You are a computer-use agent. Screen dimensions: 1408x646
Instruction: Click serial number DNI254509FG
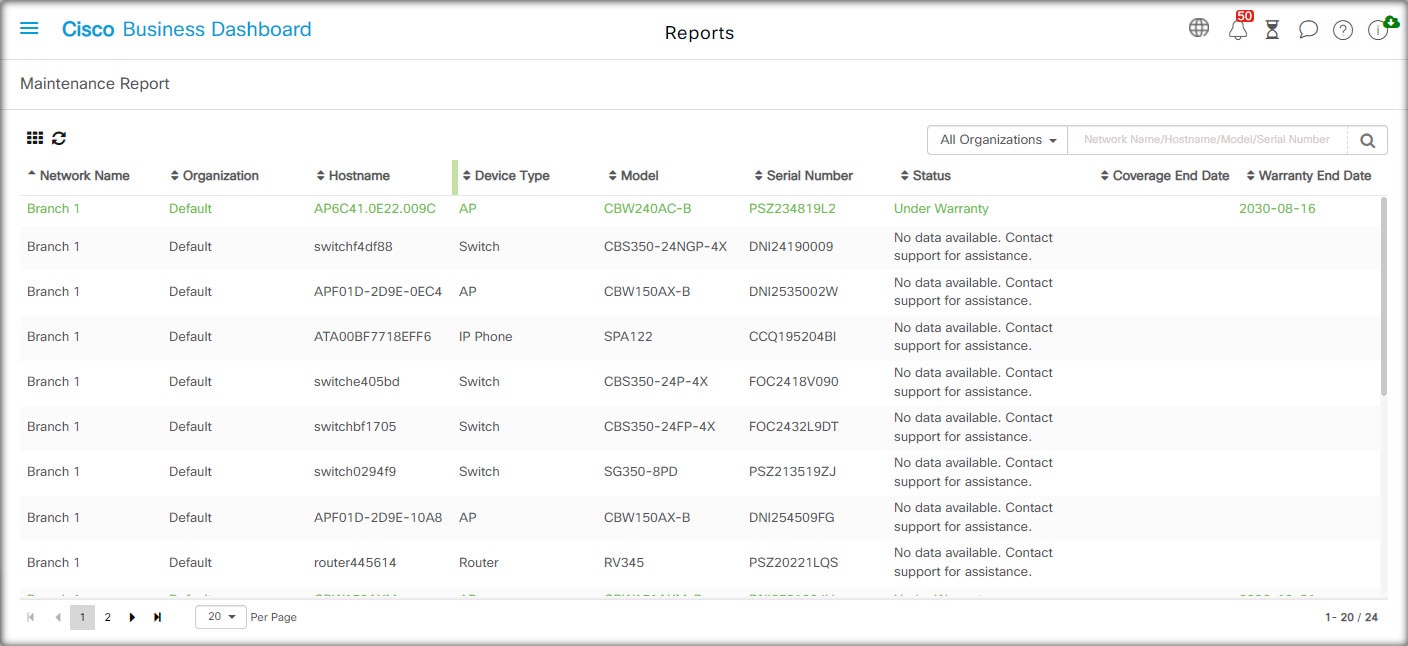pos(791,518)
